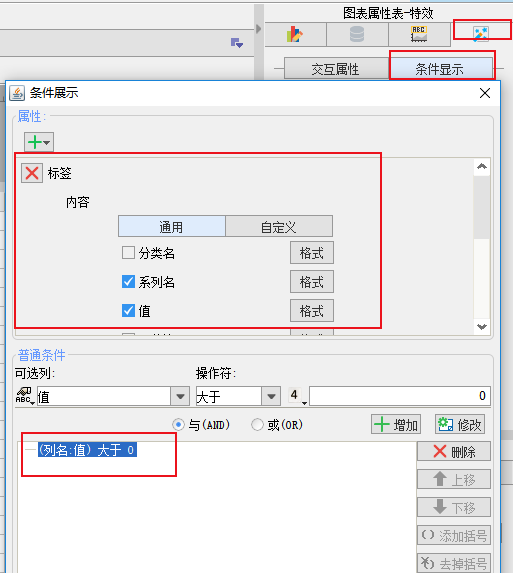Open the green plus add-property dropdown

pos(39,142)
